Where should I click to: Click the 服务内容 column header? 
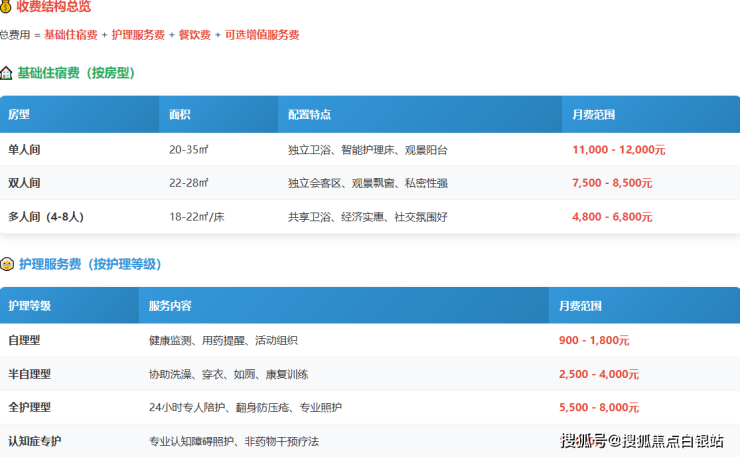(x=170, y=306)
